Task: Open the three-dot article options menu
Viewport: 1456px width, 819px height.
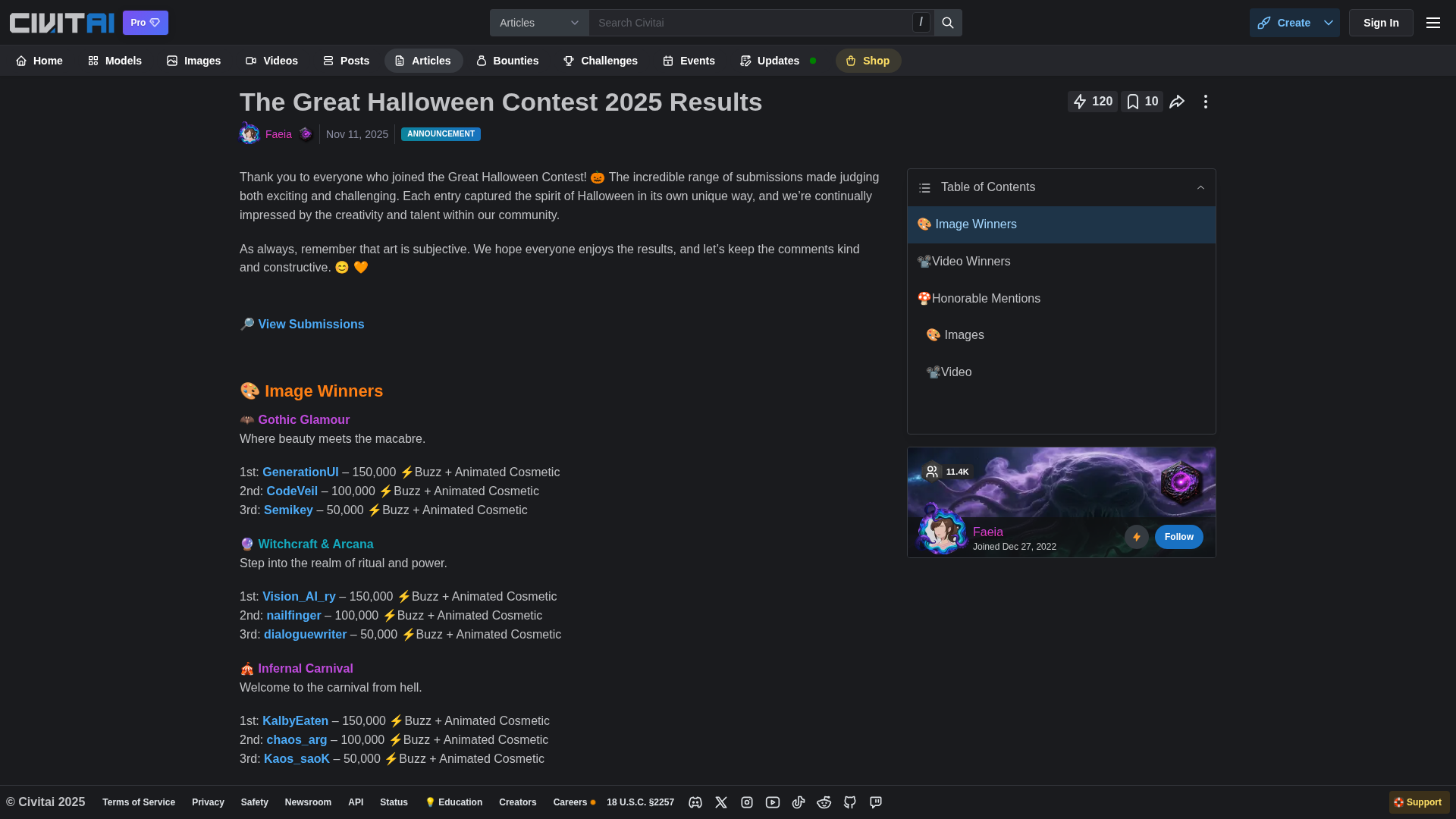Action: (x=1205, y=102)
